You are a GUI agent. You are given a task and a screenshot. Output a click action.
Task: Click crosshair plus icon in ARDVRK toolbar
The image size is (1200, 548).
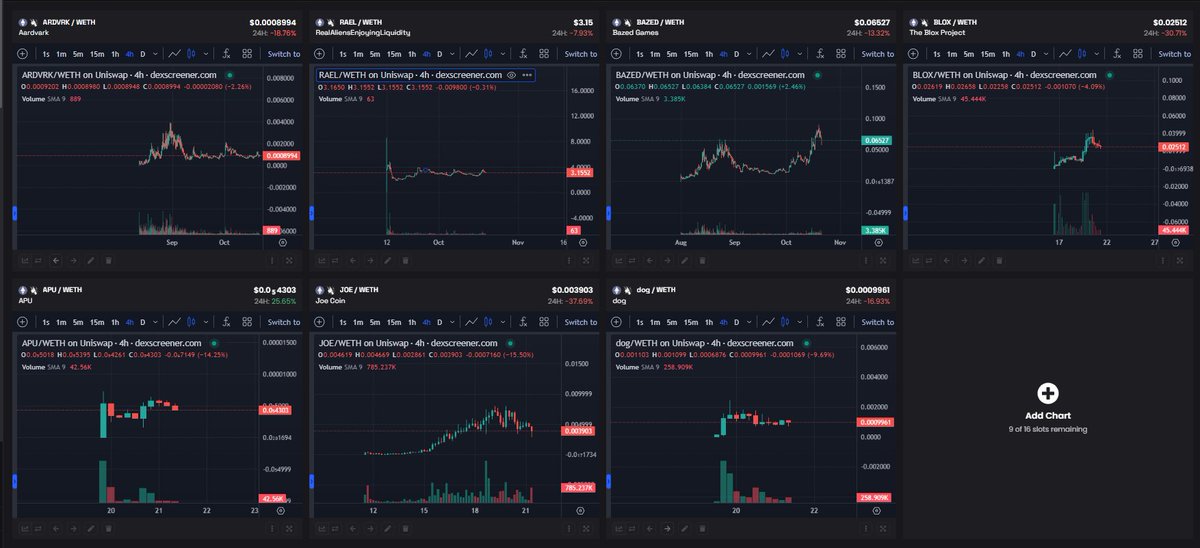(22, 54)
